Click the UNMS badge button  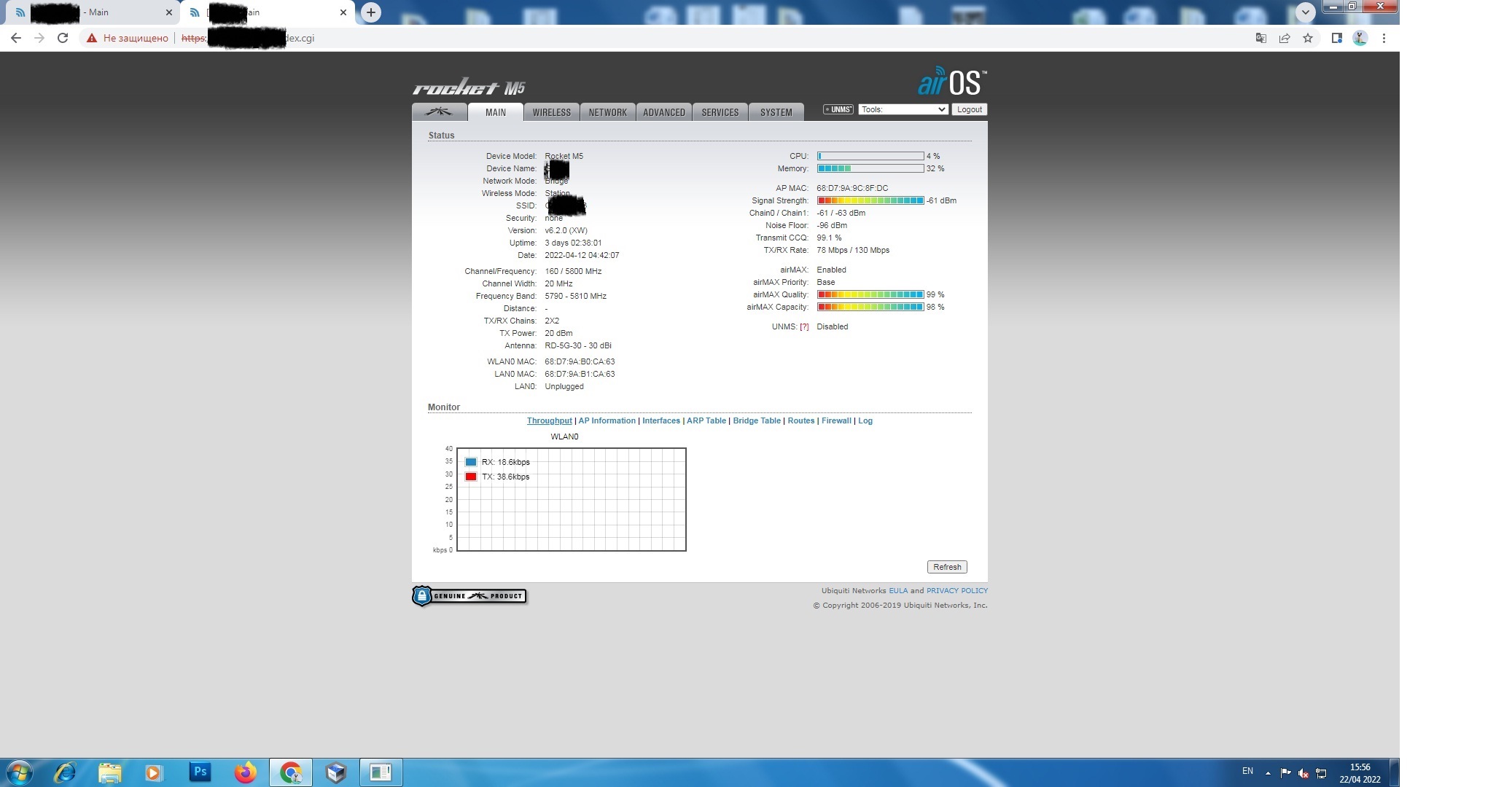[838, 109]
